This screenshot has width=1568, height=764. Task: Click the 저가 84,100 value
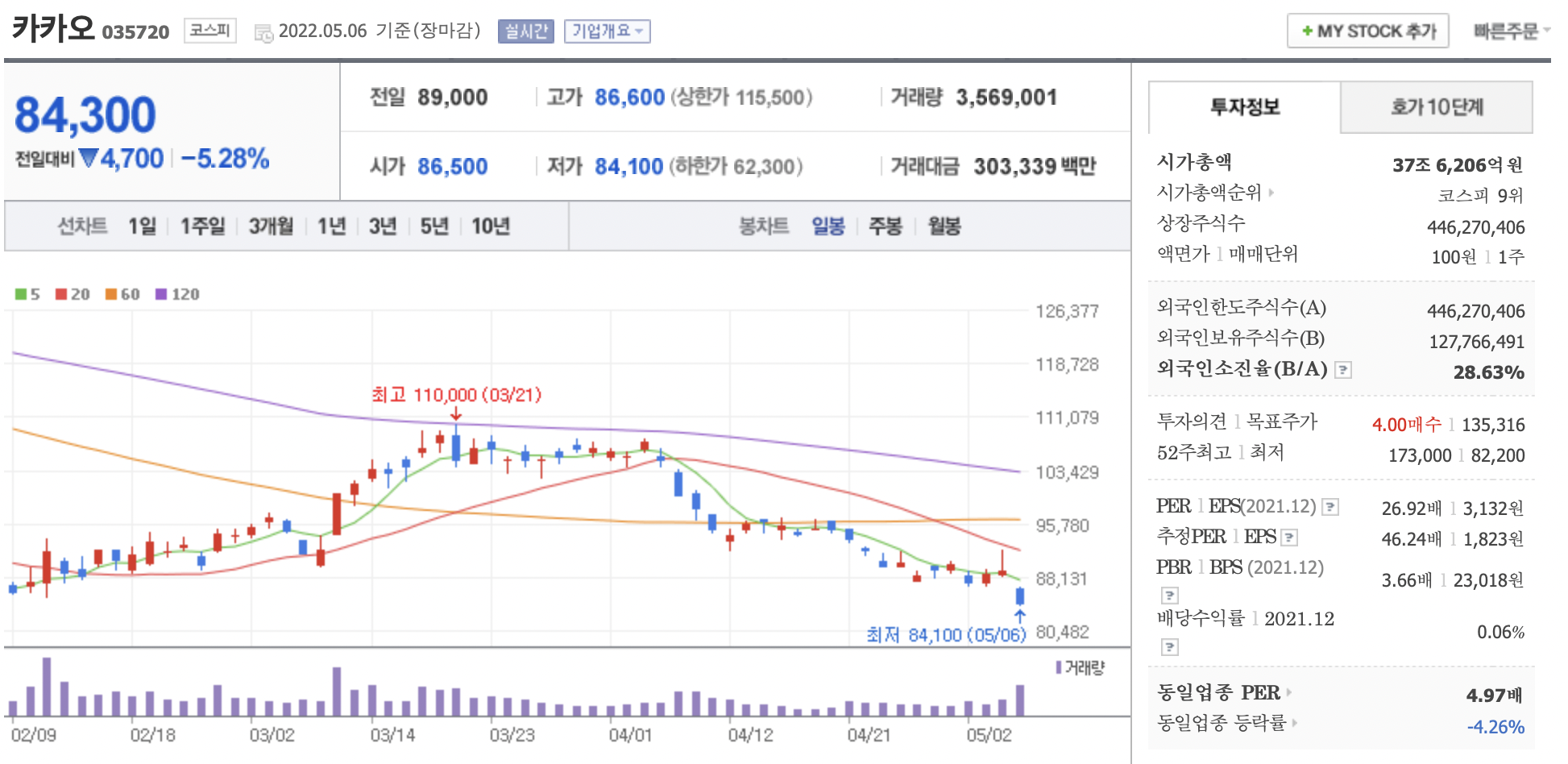click(x=628, y=167)
